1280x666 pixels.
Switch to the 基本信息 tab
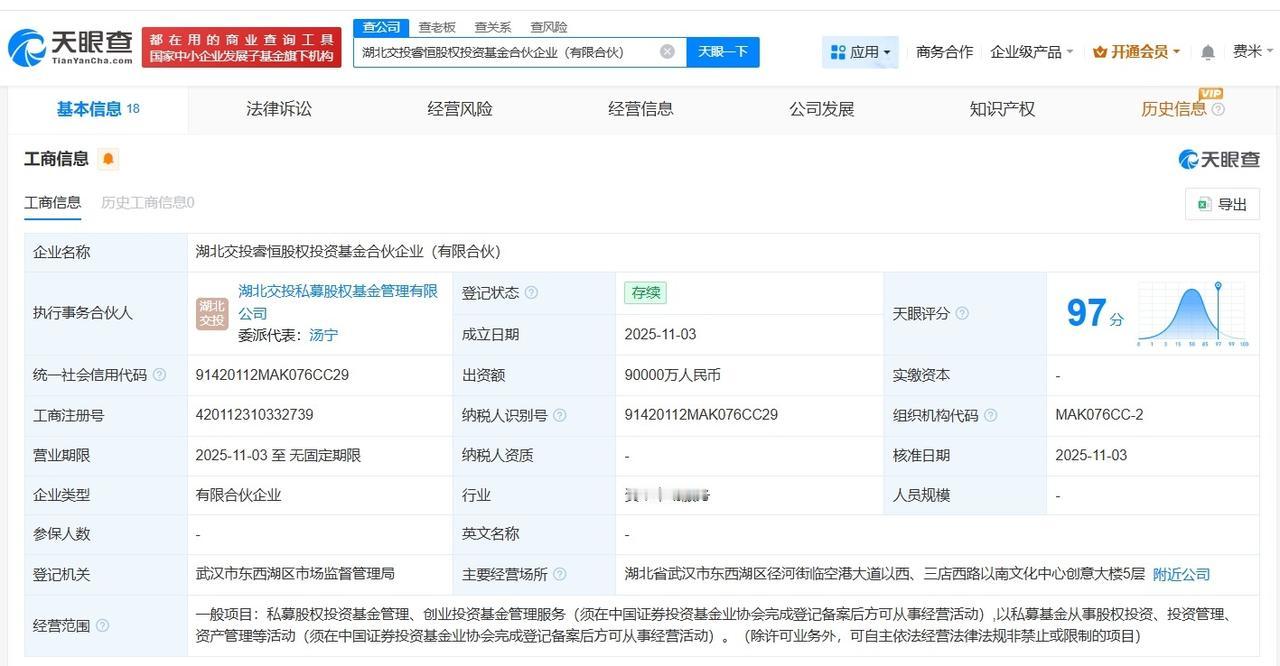[98, 109]
